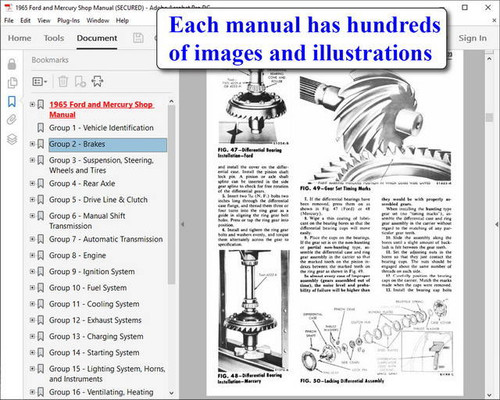Expand the Group 3 - Suspension bookmark
This screenshot has height=400, width=500.
tap(32, 160)
